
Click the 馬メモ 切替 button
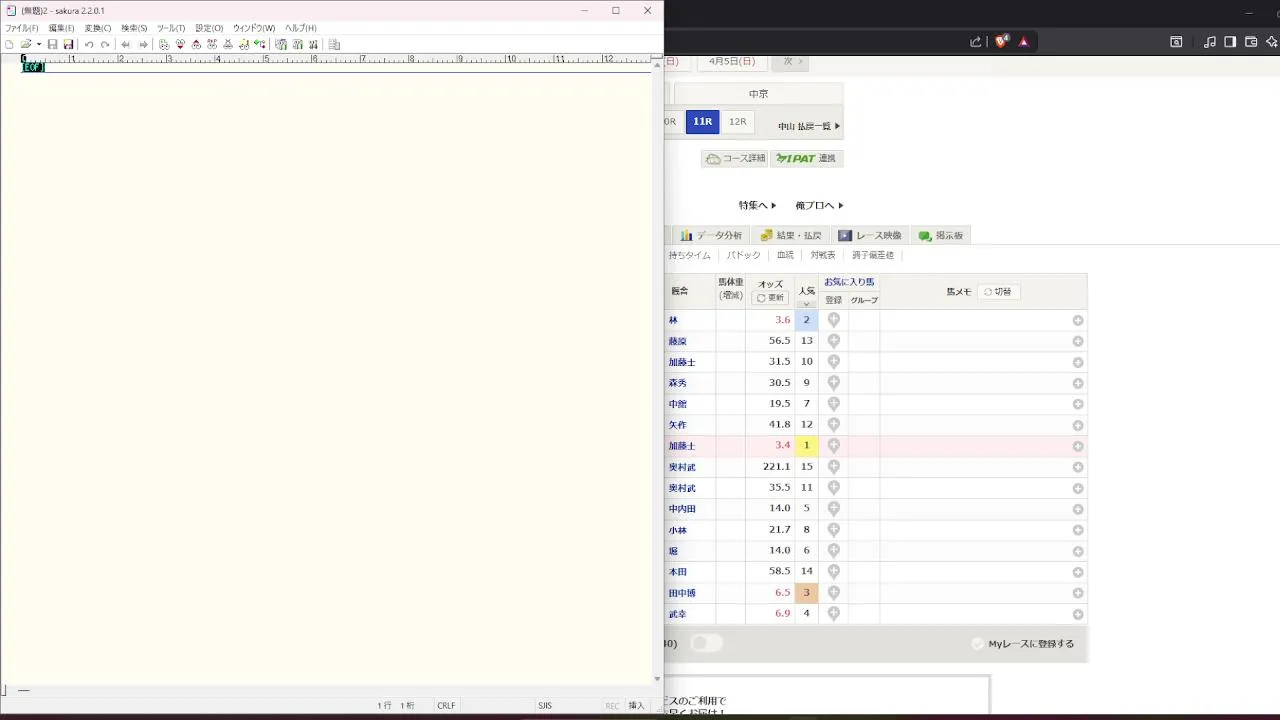click(998, 292)
